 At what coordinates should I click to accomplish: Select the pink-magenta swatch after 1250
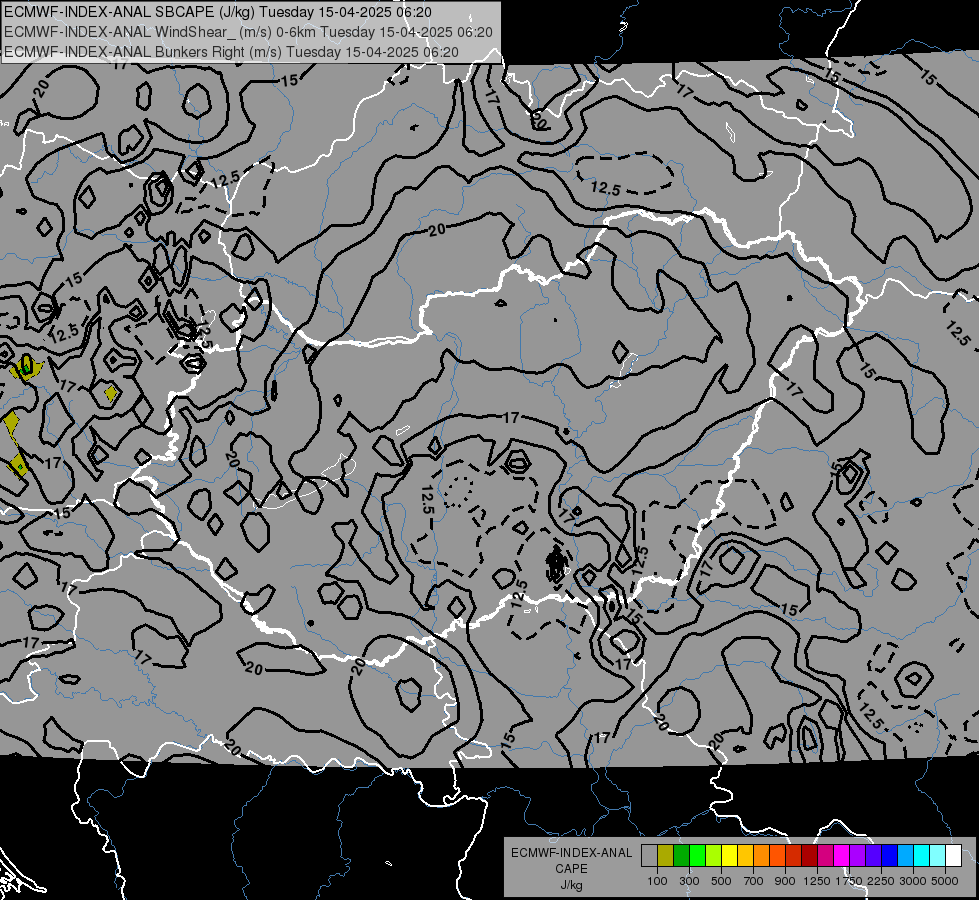[825, 856]
